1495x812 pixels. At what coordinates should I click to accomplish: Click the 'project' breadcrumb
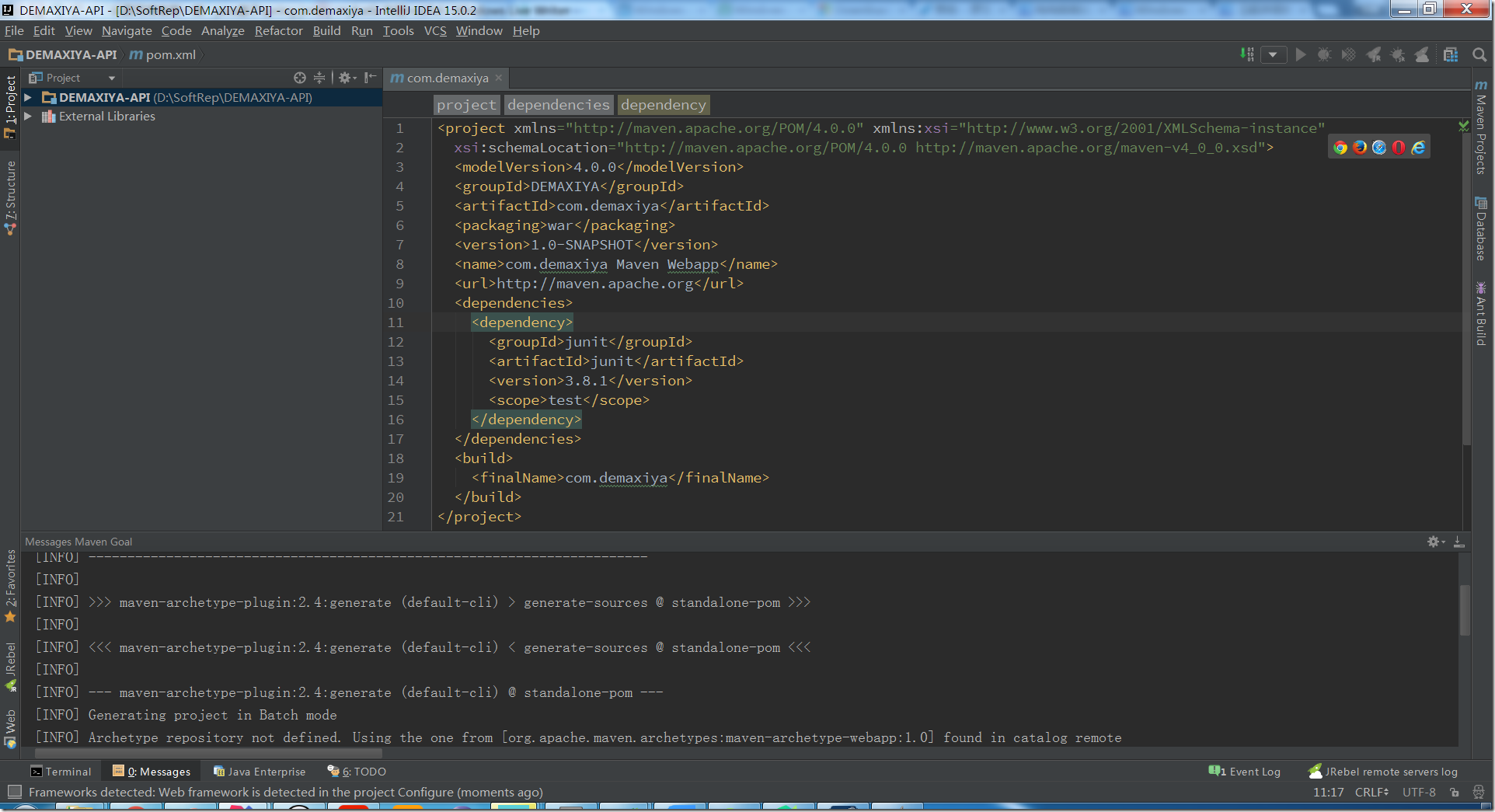pos(466,105)
